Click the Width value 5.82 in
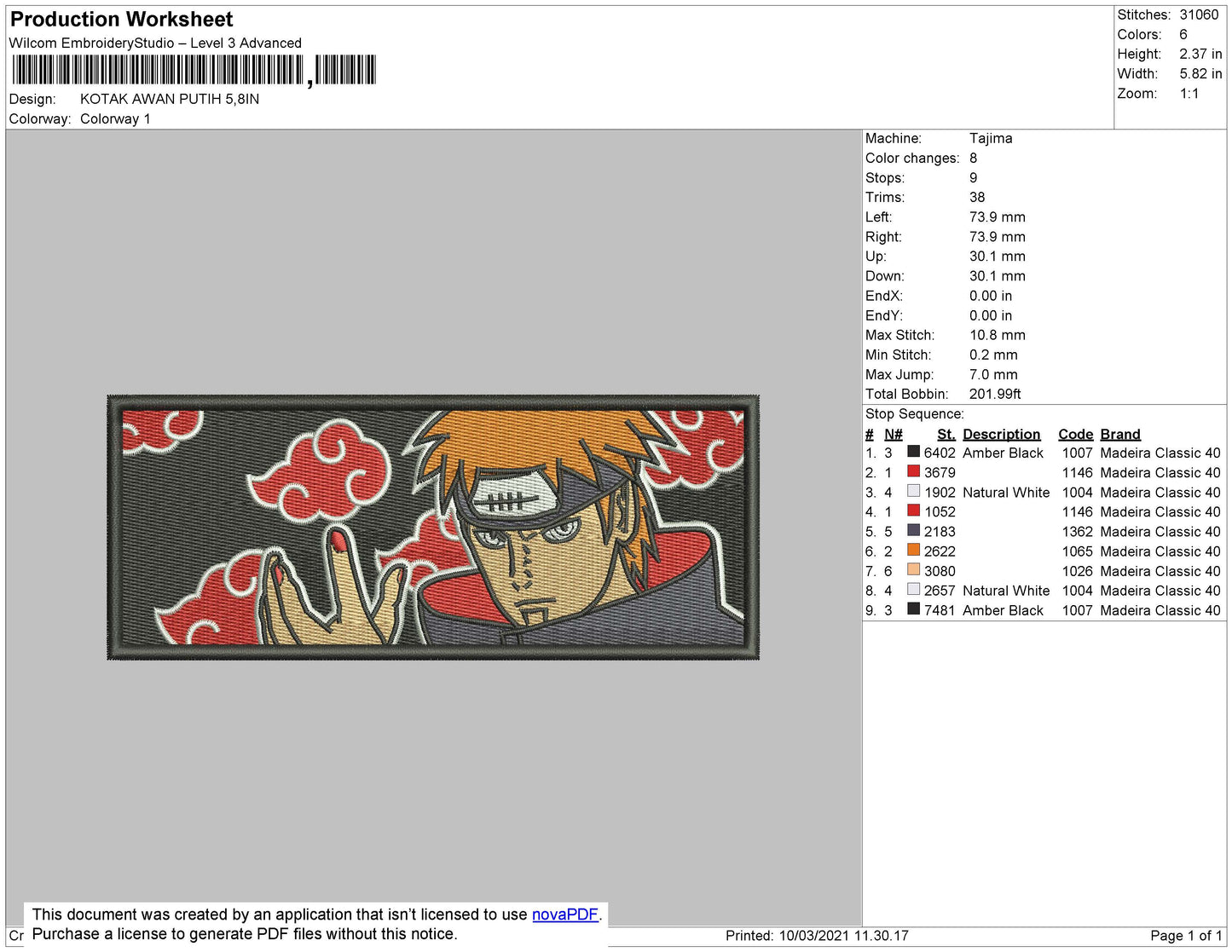 (1200, 73)
